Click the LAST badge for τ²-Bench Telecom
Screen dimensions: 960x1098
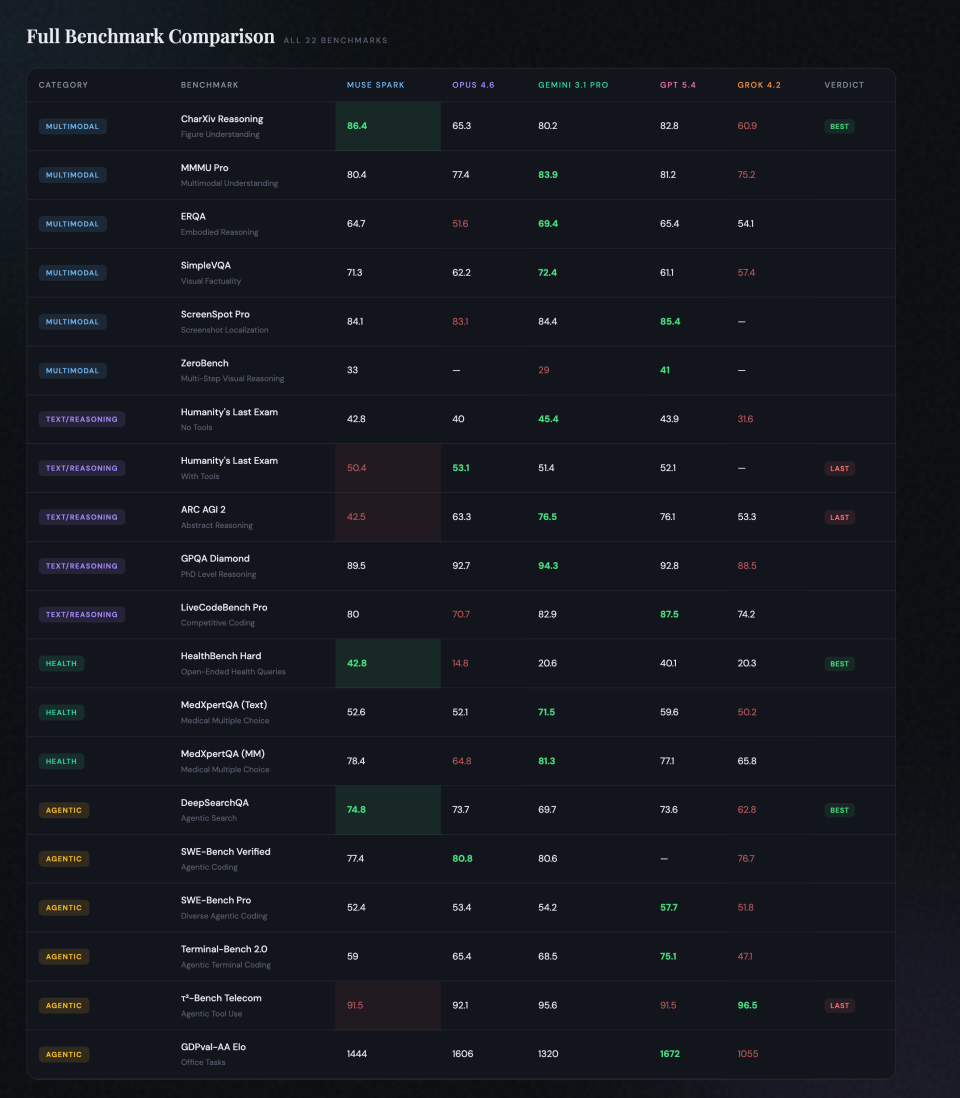(839, 1005)
